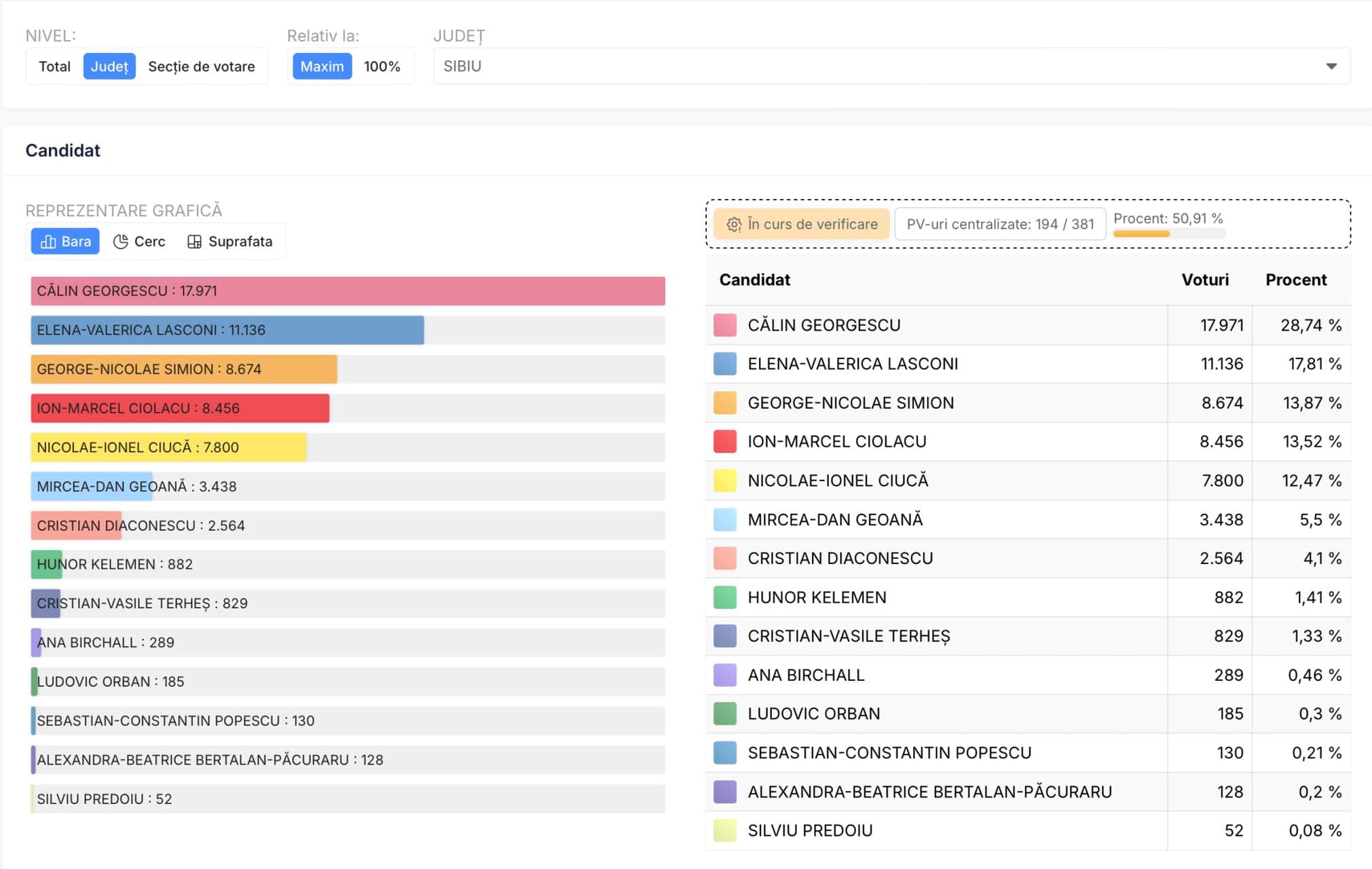Click the SILVIU PREDOIU : 52 bar
The image size is (1372, 869).
click(33, 798)
